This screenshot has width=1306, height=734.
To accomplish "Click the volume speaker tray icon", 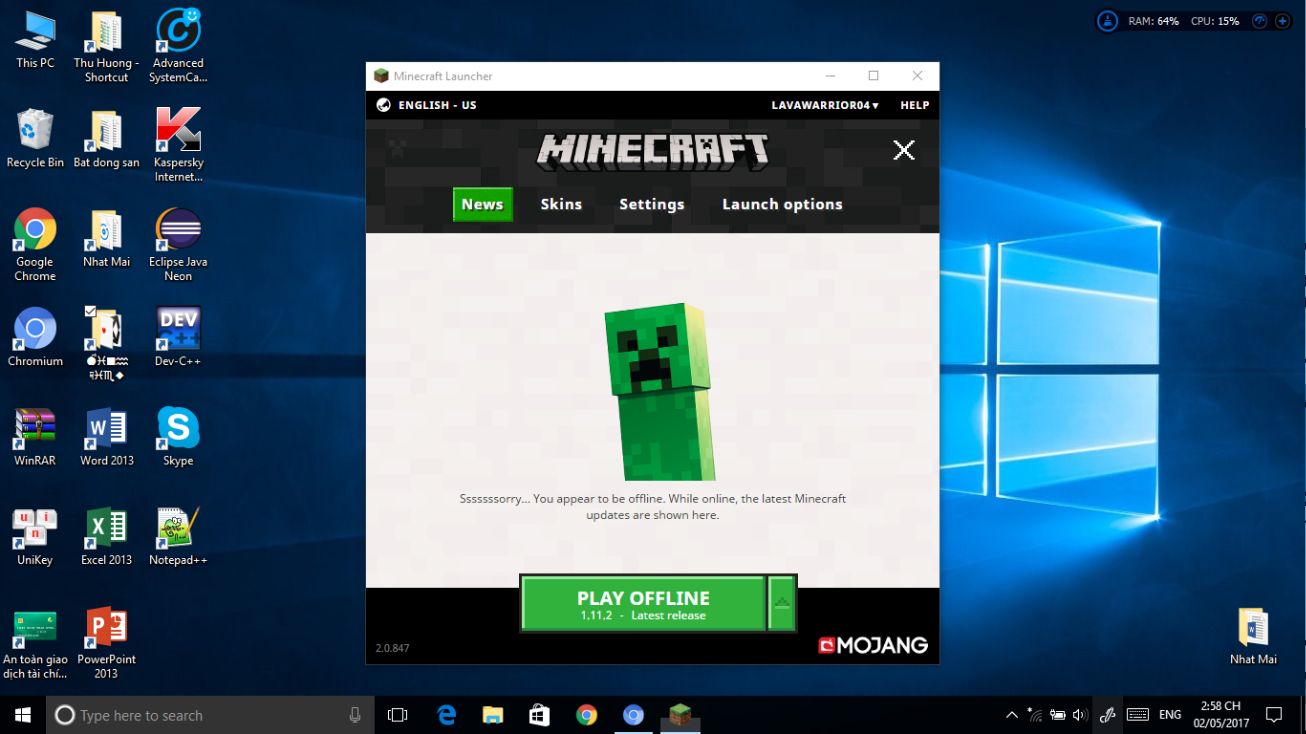I will (1080, 715).
